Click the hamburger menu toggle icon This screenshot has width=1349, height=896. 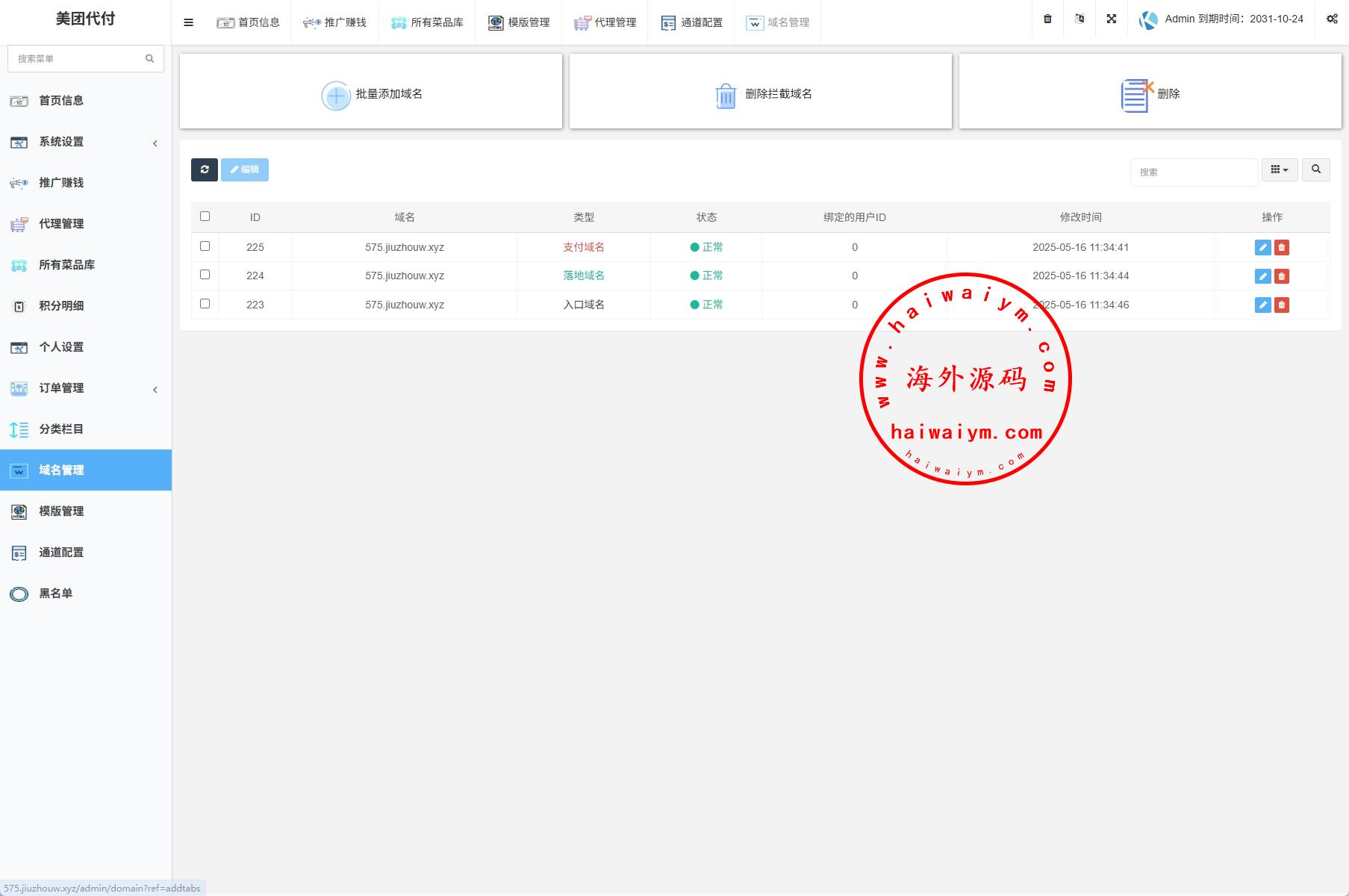click(188, 22)
